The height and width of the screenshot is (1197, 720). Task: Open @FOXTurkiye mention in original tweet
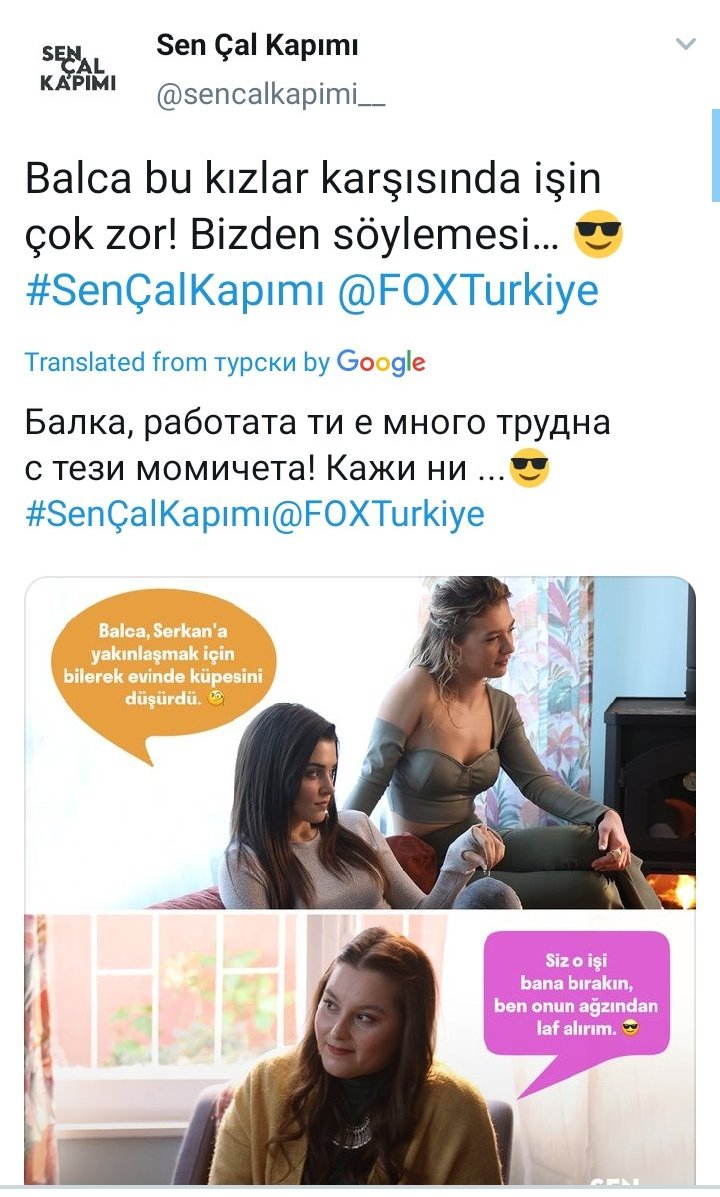pos(467,292)
